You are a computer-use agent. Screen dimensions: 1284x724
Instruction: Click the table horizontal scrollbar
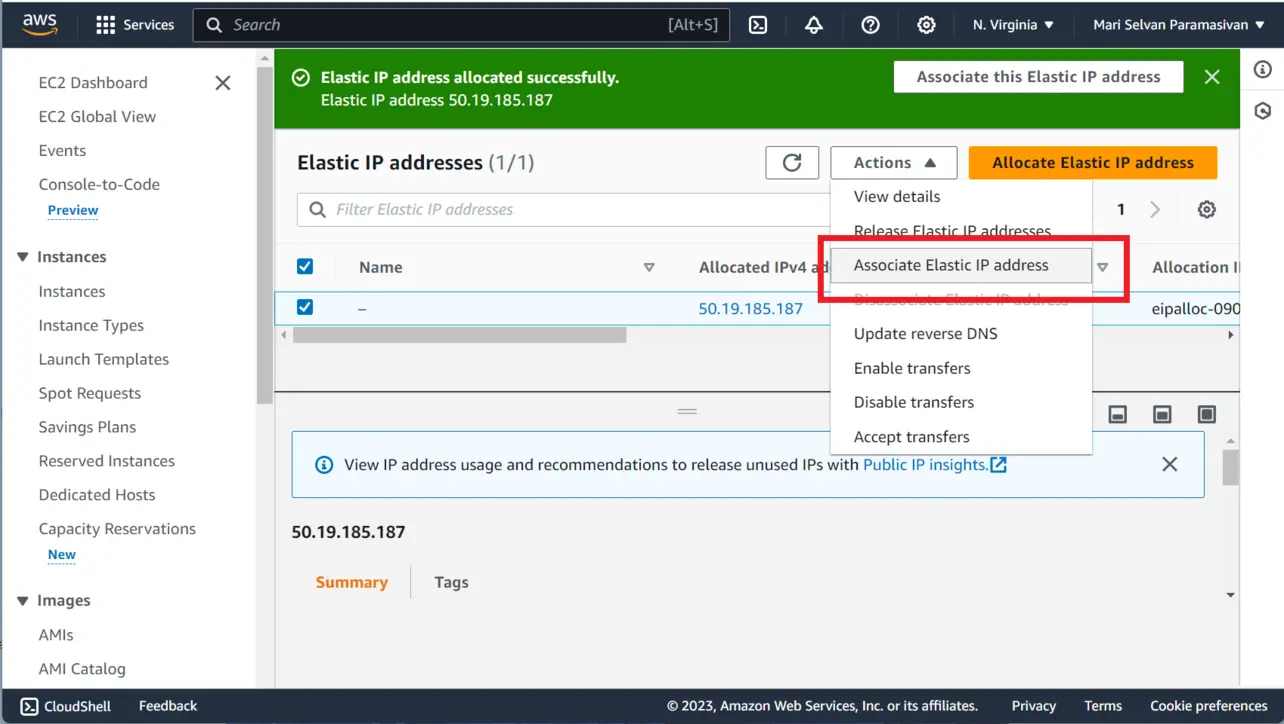point(459,335)
